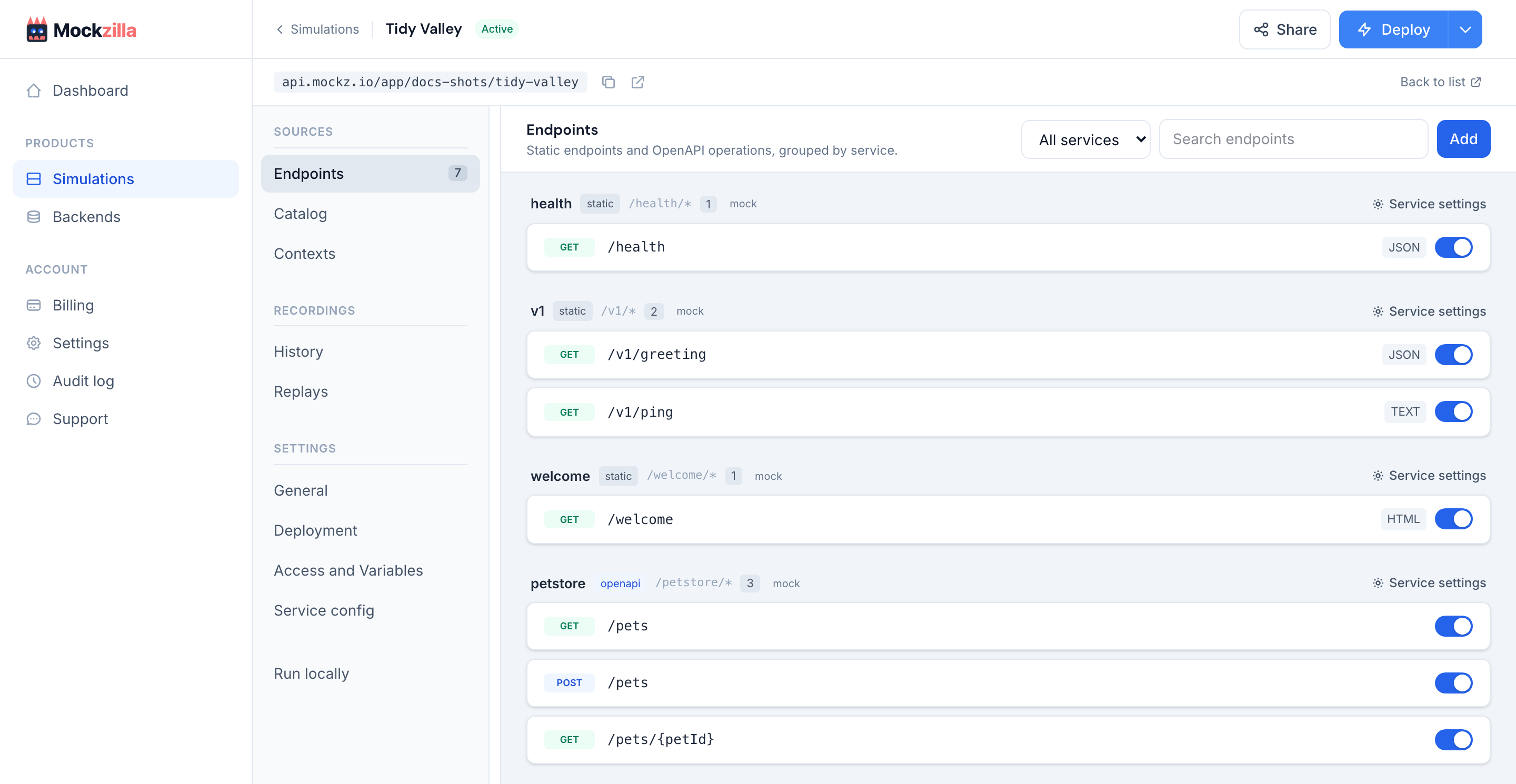Toggle the /v1/ping endpoint switch
The width and height of the screenshot is (1516, 784).
(1453, 411)
